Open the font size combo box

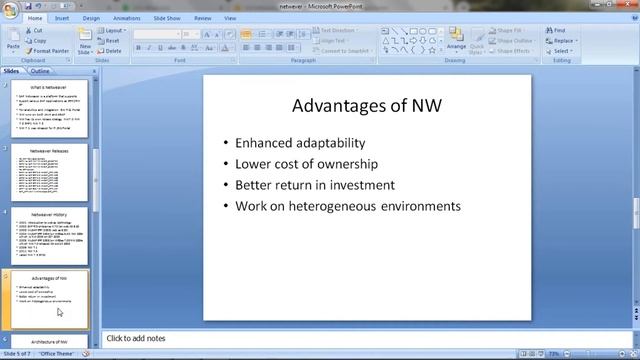[x=191, y=34]
